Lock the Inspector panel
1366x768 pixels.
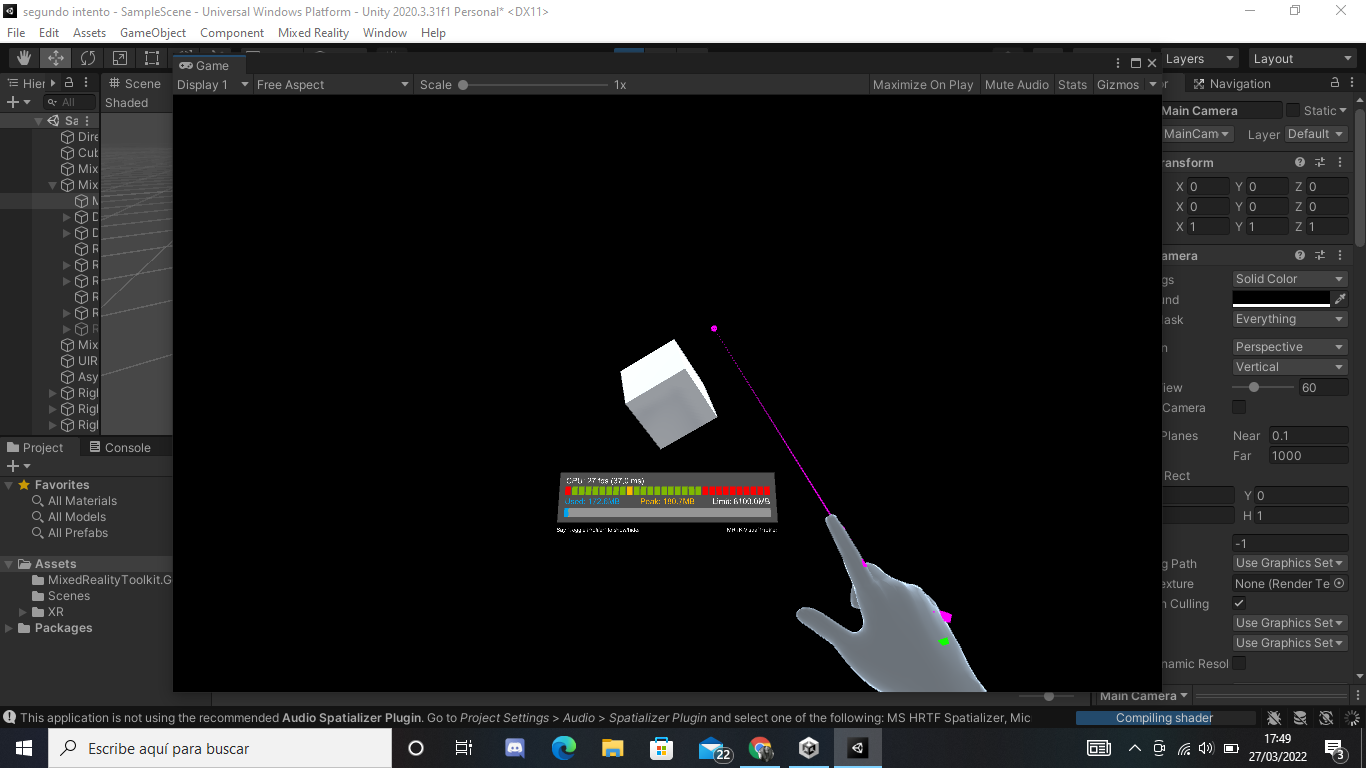[x=1335, y=83]
